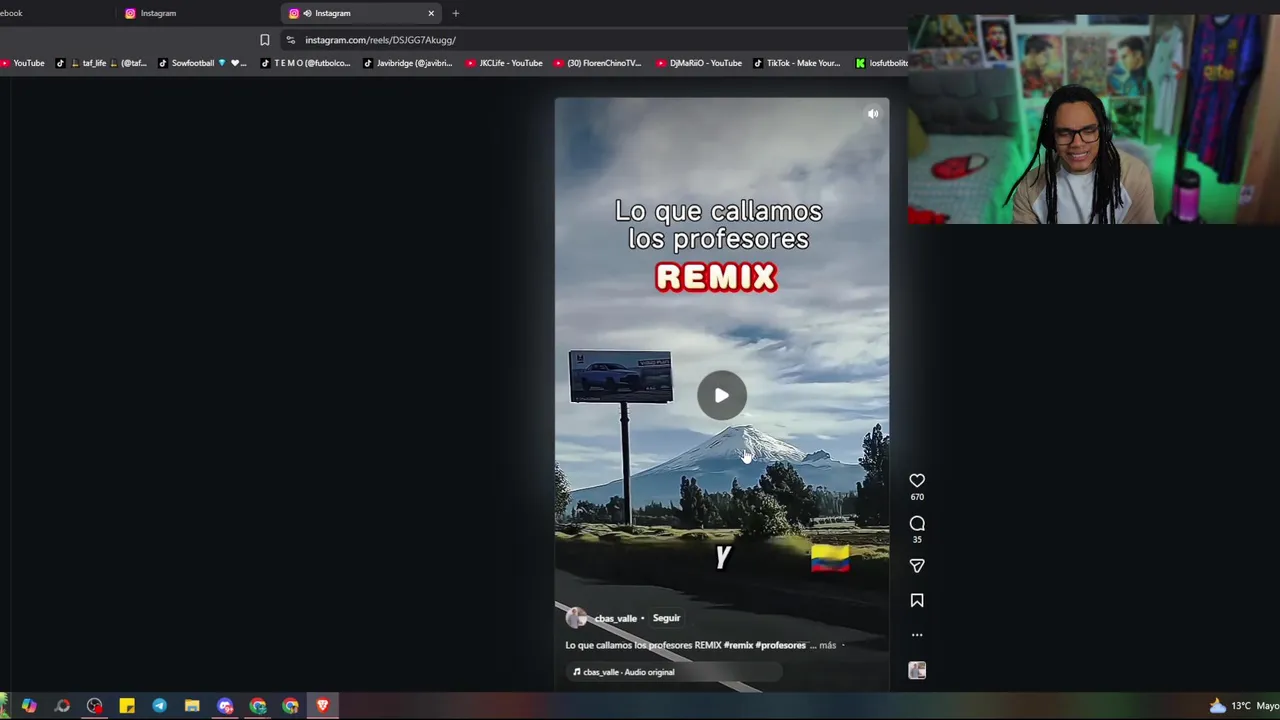Image resolution: width=1280 pixels, height=720 pixels.
Task: Open cbas_valle profile avatar
Action: click(x=577, y=618)
